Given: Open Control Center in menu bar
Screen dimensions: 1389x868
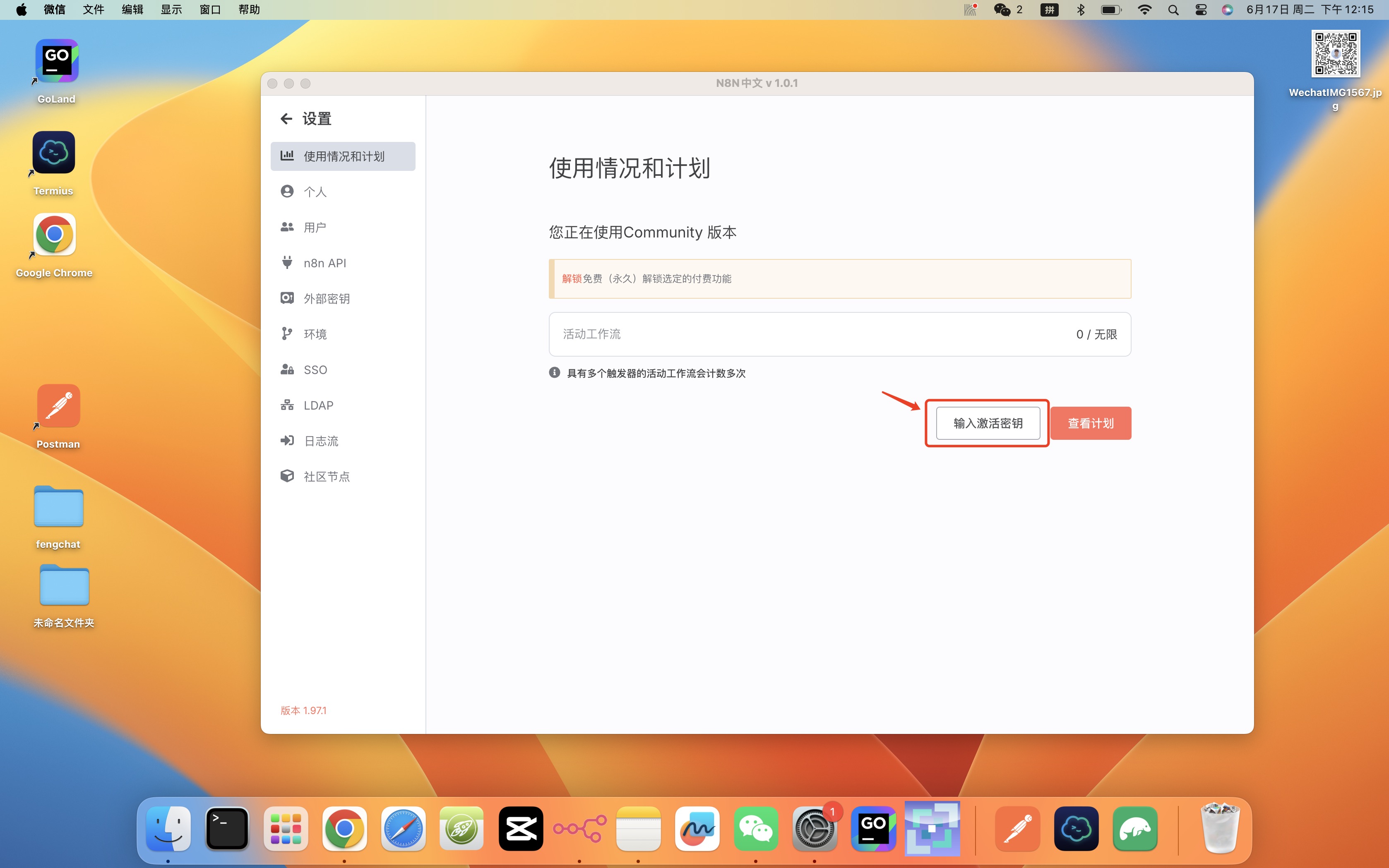Looking at the screenshot, I should [1201, 10].
